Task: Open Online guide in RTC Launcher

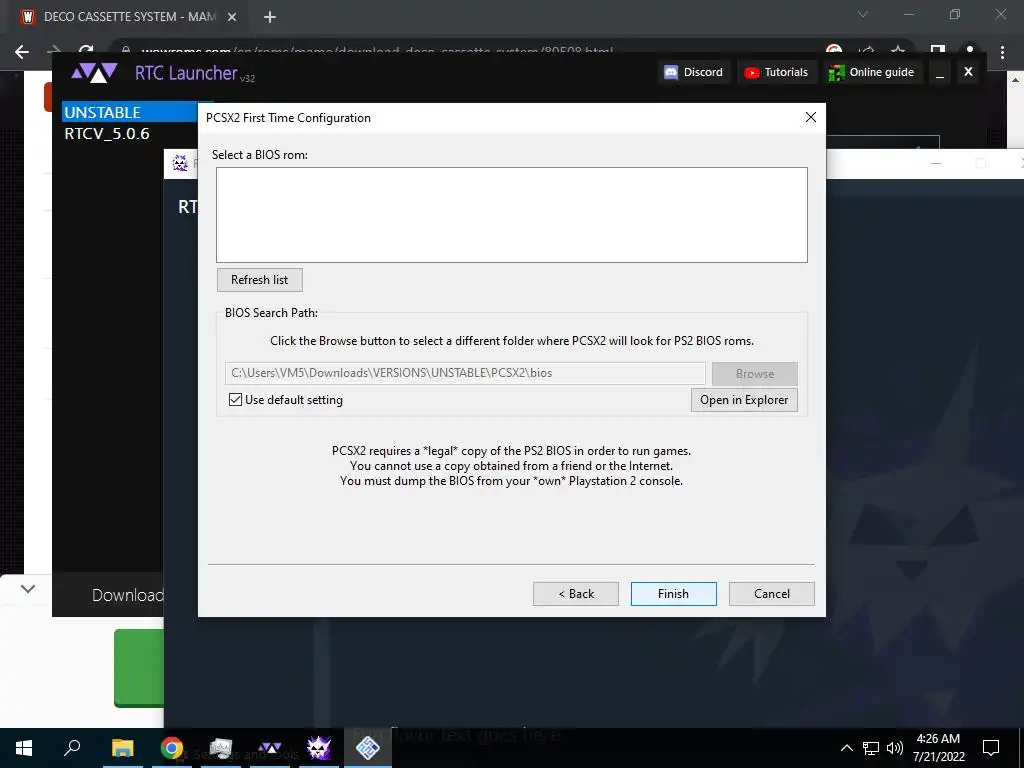Action: [871, 72]
